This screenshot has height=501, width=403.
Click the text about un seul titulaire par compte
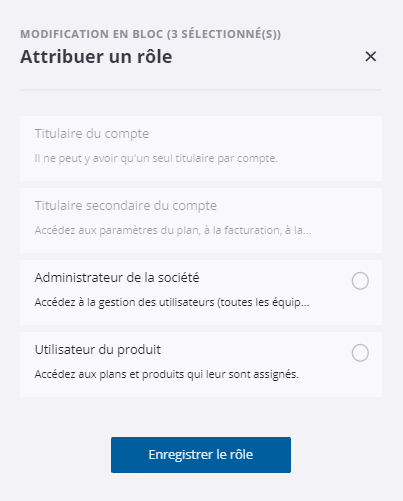point(156,158)
